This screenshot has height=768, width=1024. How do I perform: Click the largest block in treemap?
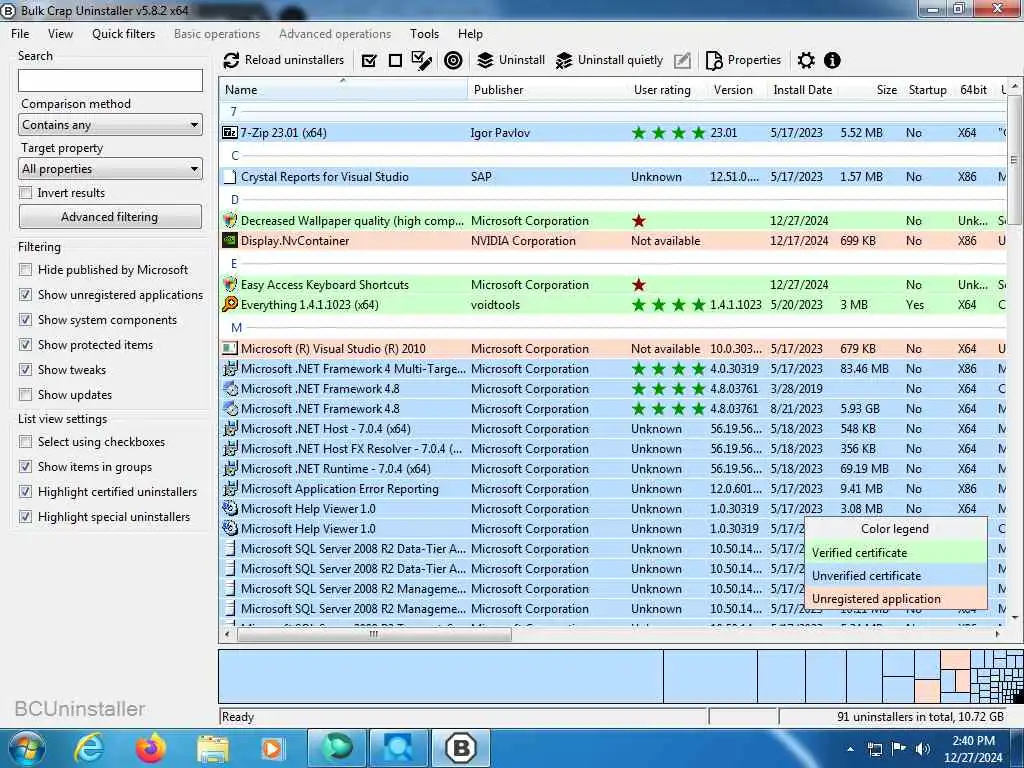point(441,676)
